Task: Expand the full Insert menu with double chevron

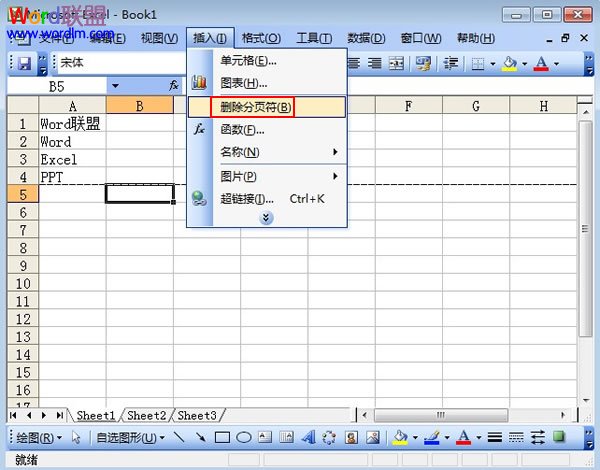Action: [266, 218]
